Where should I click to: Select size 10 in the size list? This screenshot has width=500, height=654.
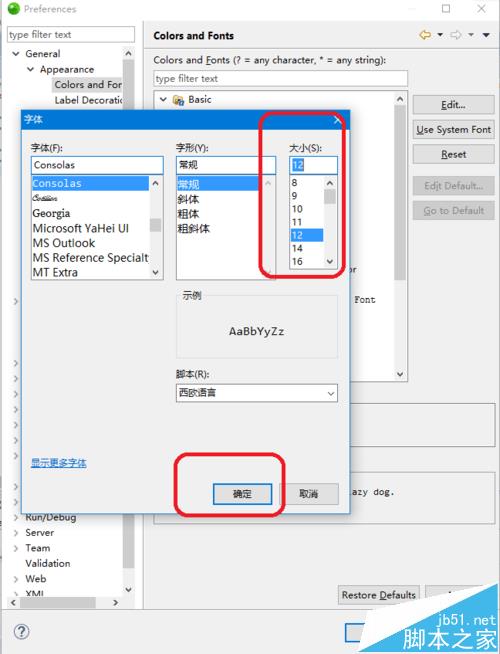coord(307,209)
